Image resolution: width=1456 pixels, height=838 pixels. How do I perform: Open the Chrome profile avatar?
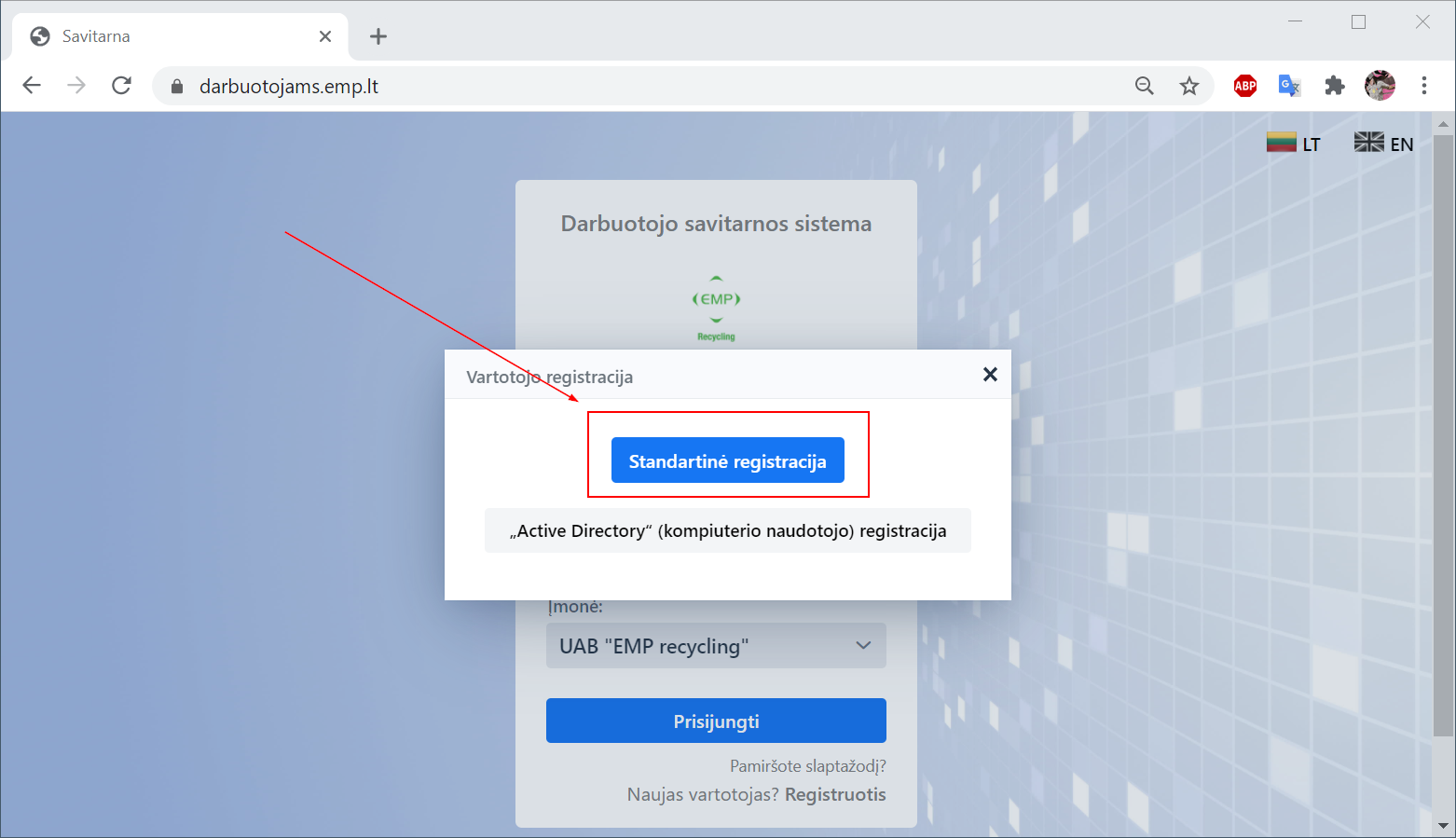[x=1380, y=86]
